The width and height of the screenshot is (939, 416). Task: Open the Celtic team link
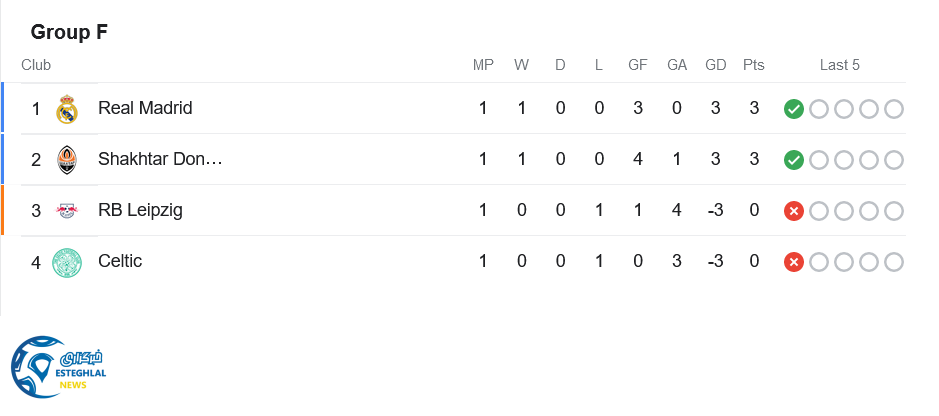pos(120,261)
